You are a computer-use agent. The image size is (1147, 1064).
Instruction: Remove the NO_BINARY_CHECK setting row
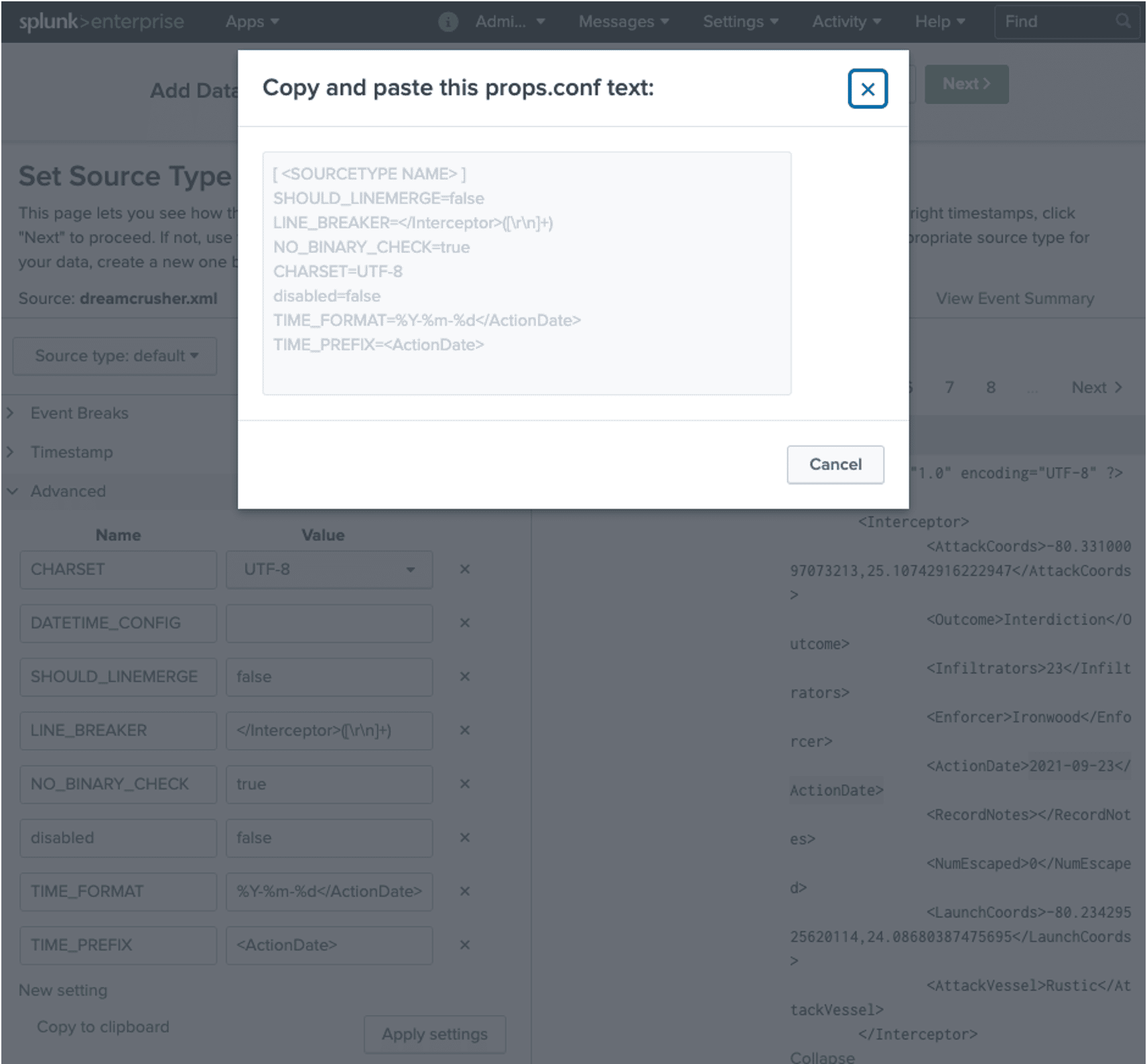click(x=464, y=783)
